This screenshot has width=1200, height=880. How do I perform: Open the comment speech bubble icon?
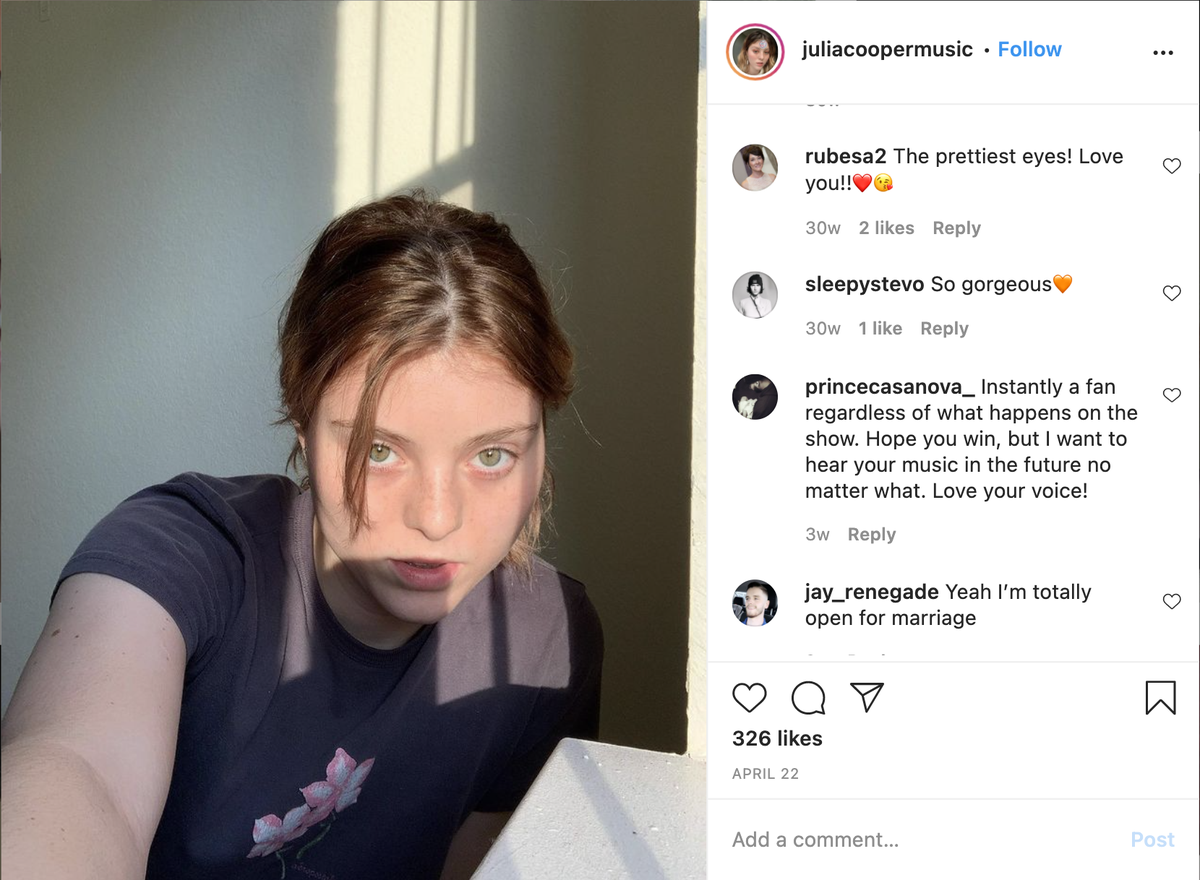click(x=808, y=697)
